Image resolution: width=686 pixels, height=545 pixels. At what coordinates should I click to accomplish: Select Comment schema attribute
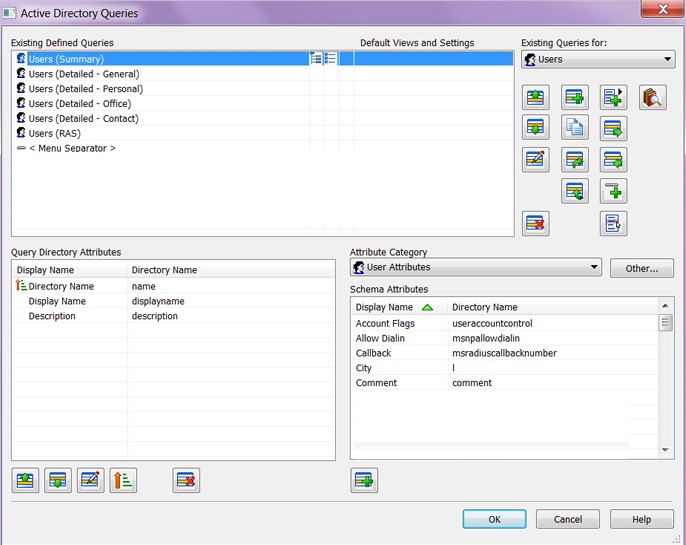click(x=505, y=383)
